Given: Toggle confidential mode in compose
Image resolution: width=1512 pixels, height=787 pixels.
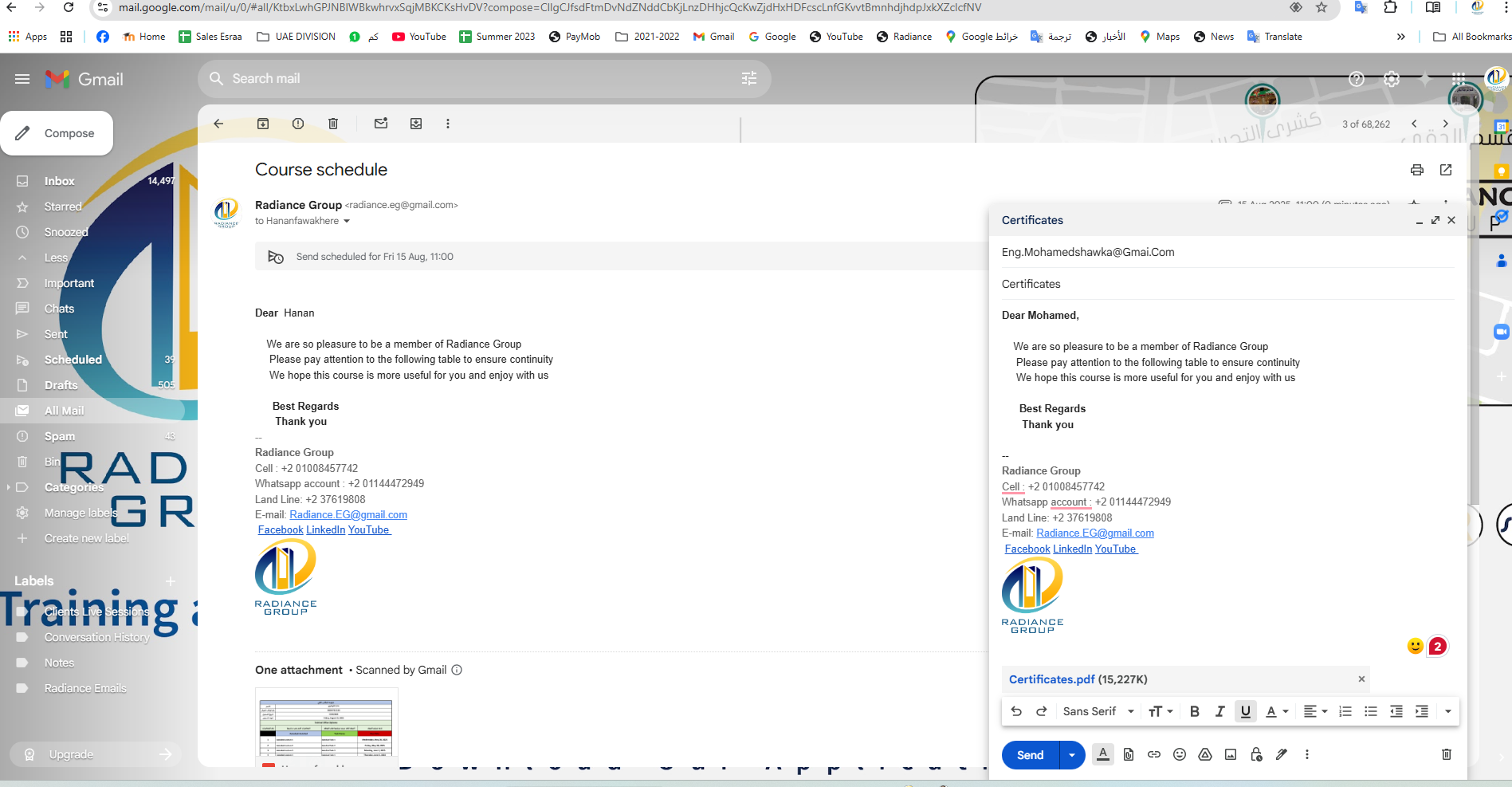Looking at the screenshot, I should click(1256, 754).
